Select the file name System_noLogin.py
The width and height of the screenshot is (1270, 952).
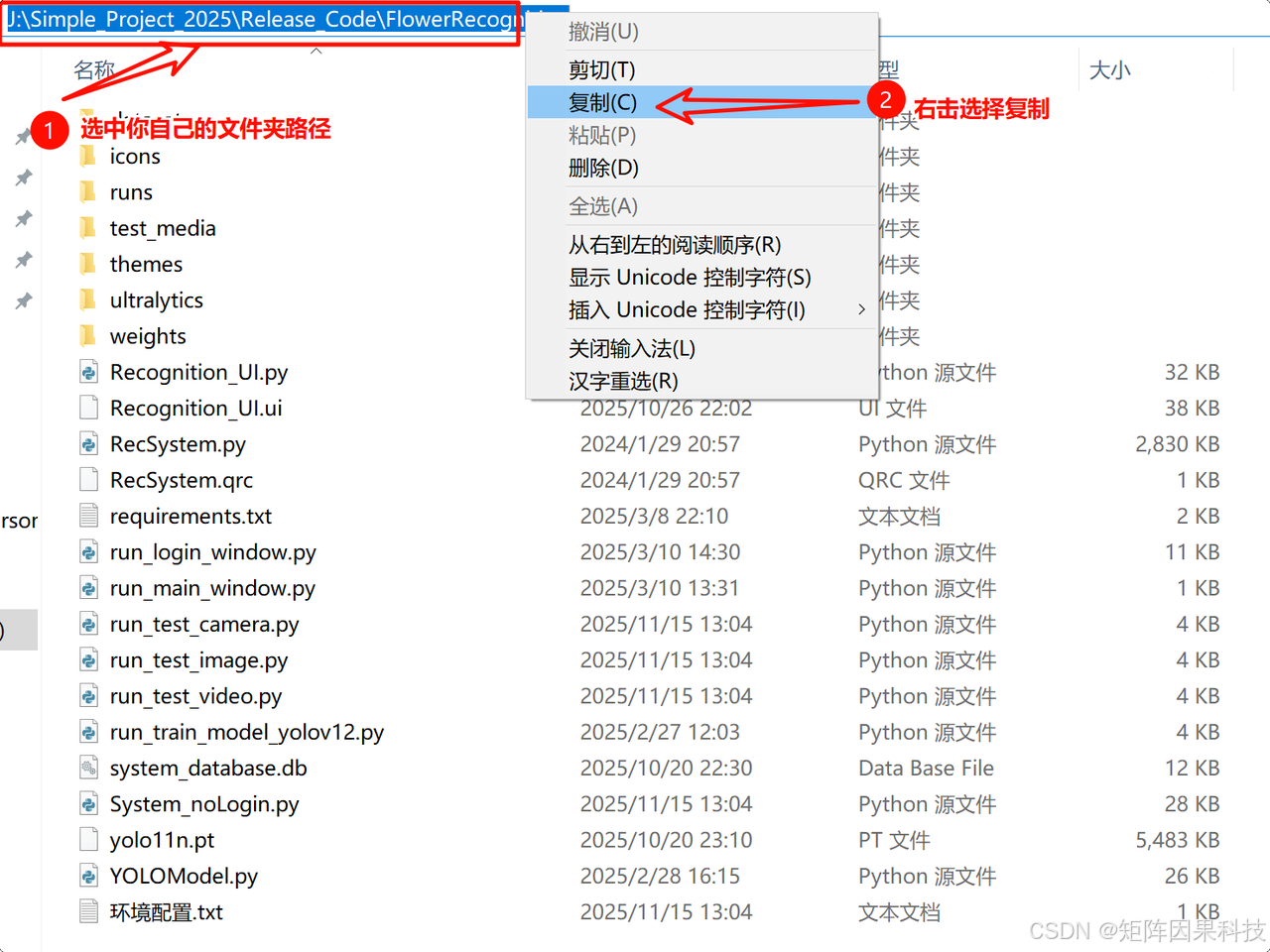coord(204,804)
